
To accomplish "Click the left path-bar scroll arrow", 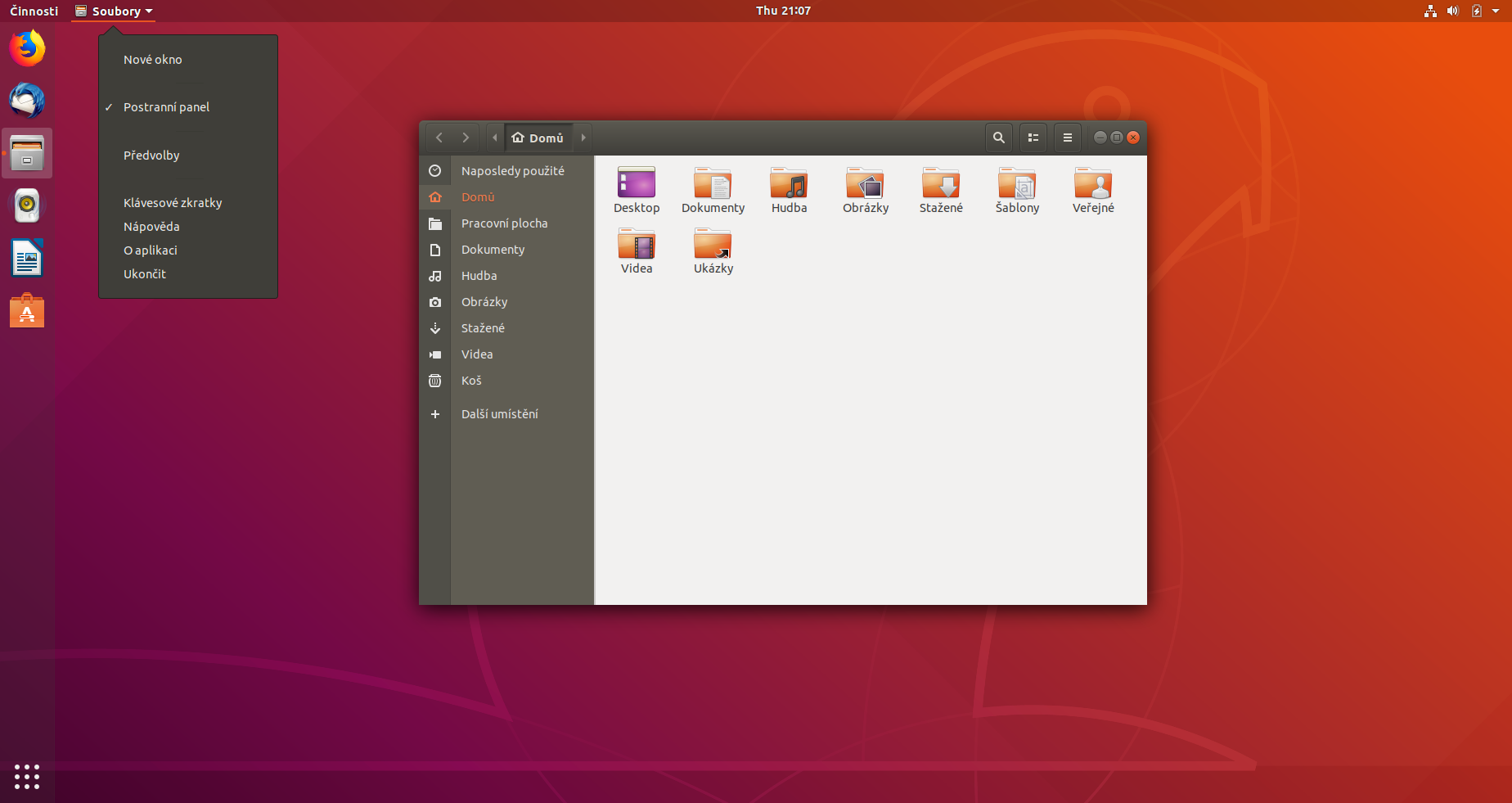I will click(495, 138).
